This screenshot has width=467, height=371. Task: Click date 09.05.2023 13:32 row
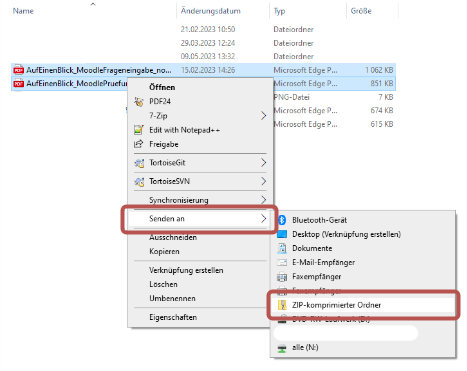point(208,56)
